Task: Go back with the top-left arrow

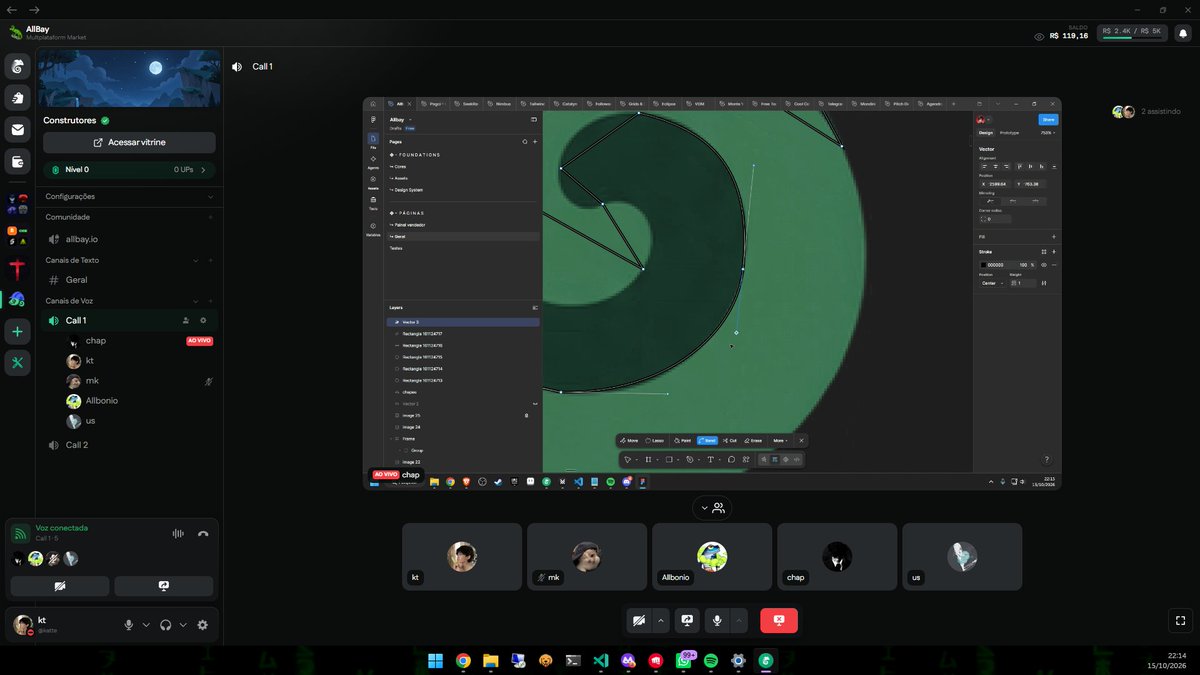Action: point(12,9)
